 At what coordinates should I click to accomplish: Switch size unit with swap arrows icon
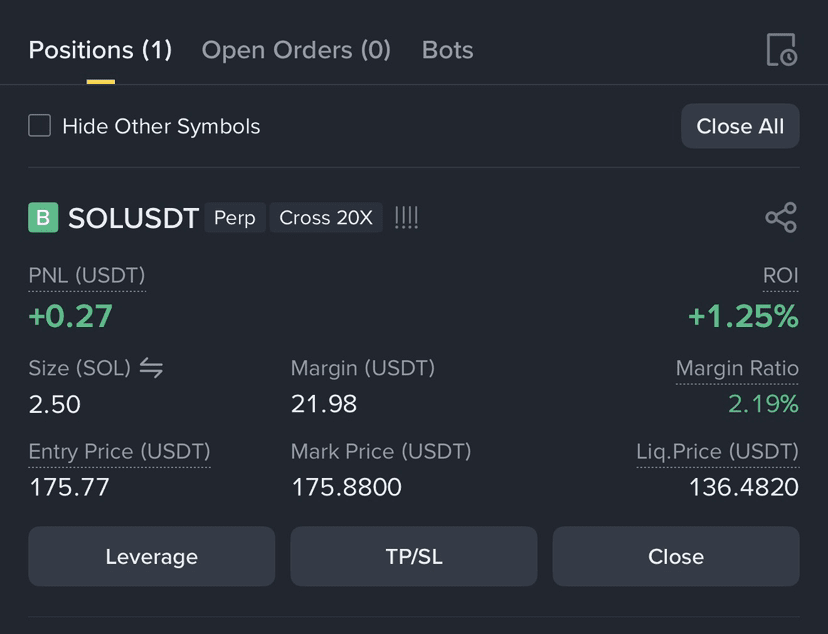151,368
